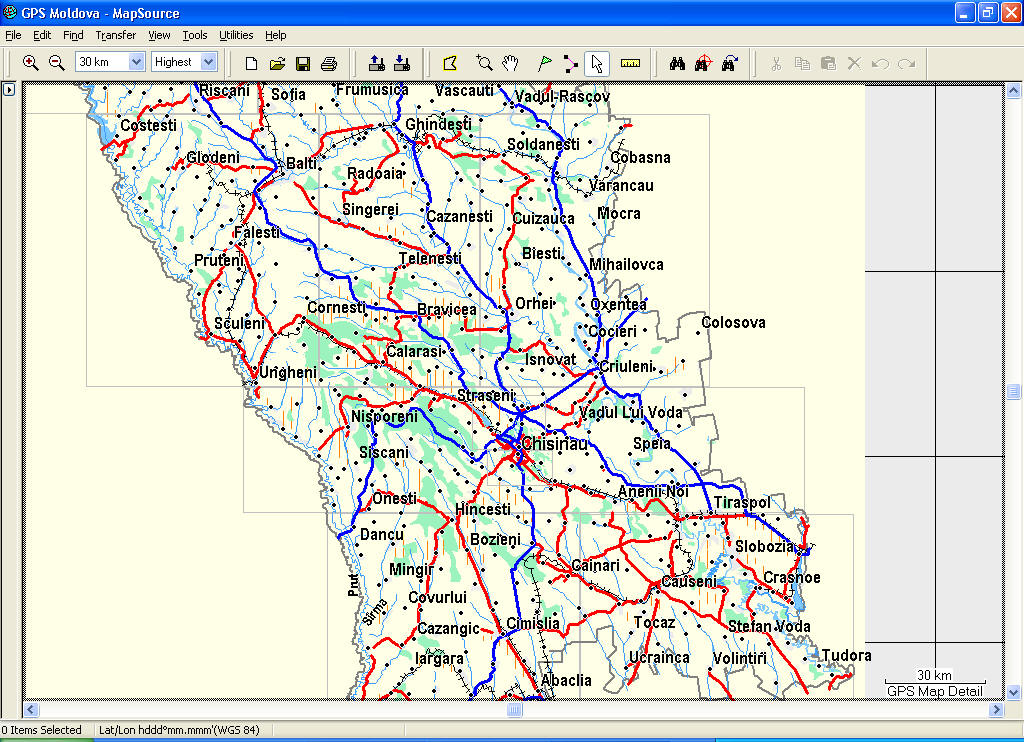1024x742 pixels.
Task: Select the Map tool icon
Action: point(450,63)
